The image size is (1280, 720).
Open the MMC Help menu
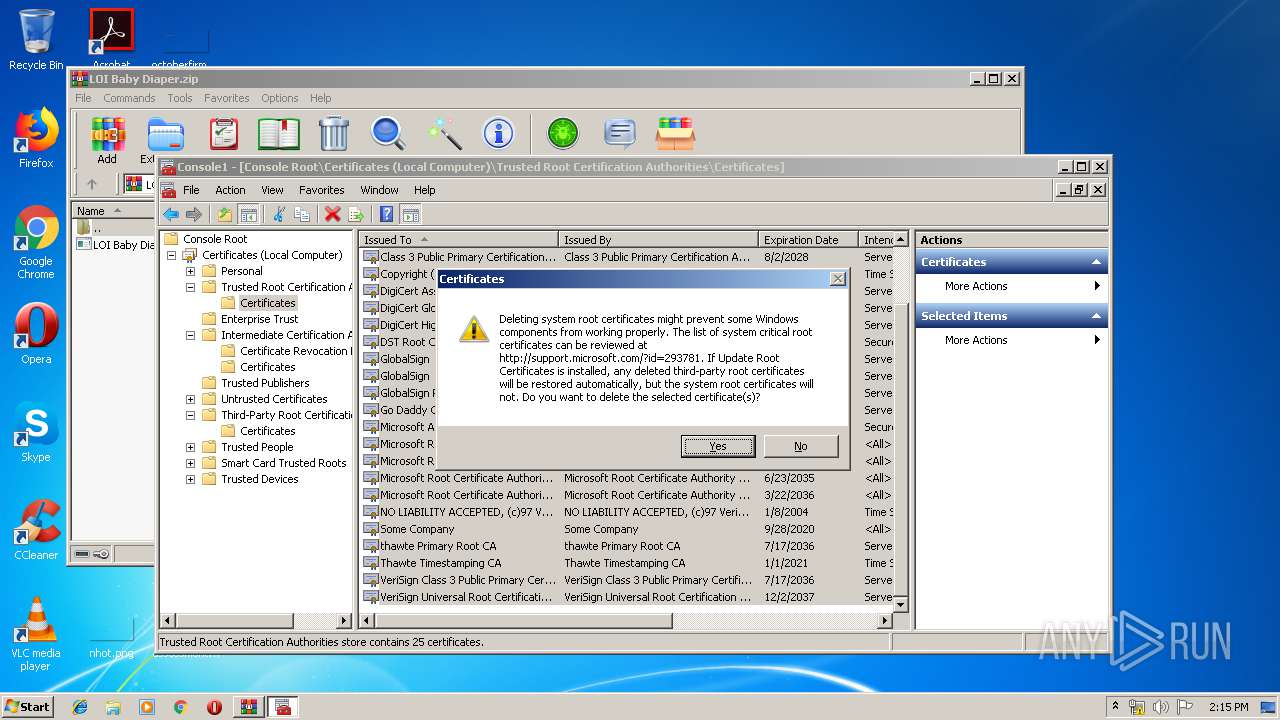coord(424,190)
